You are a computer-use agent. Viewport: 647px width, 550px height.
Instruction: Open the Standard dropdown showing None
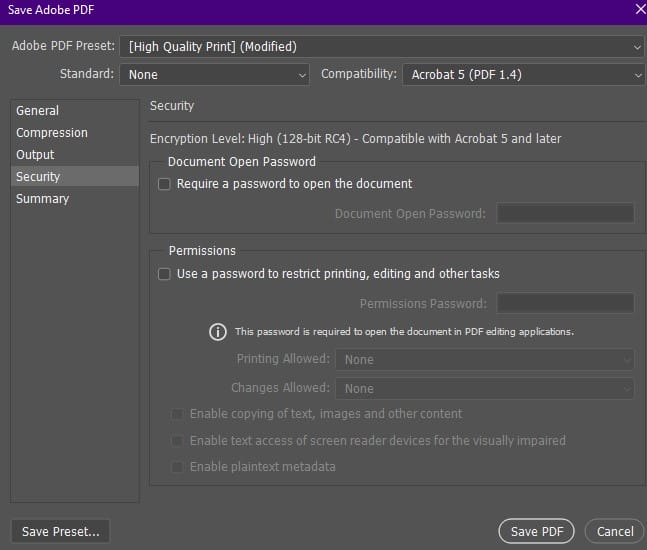(214, 75)
